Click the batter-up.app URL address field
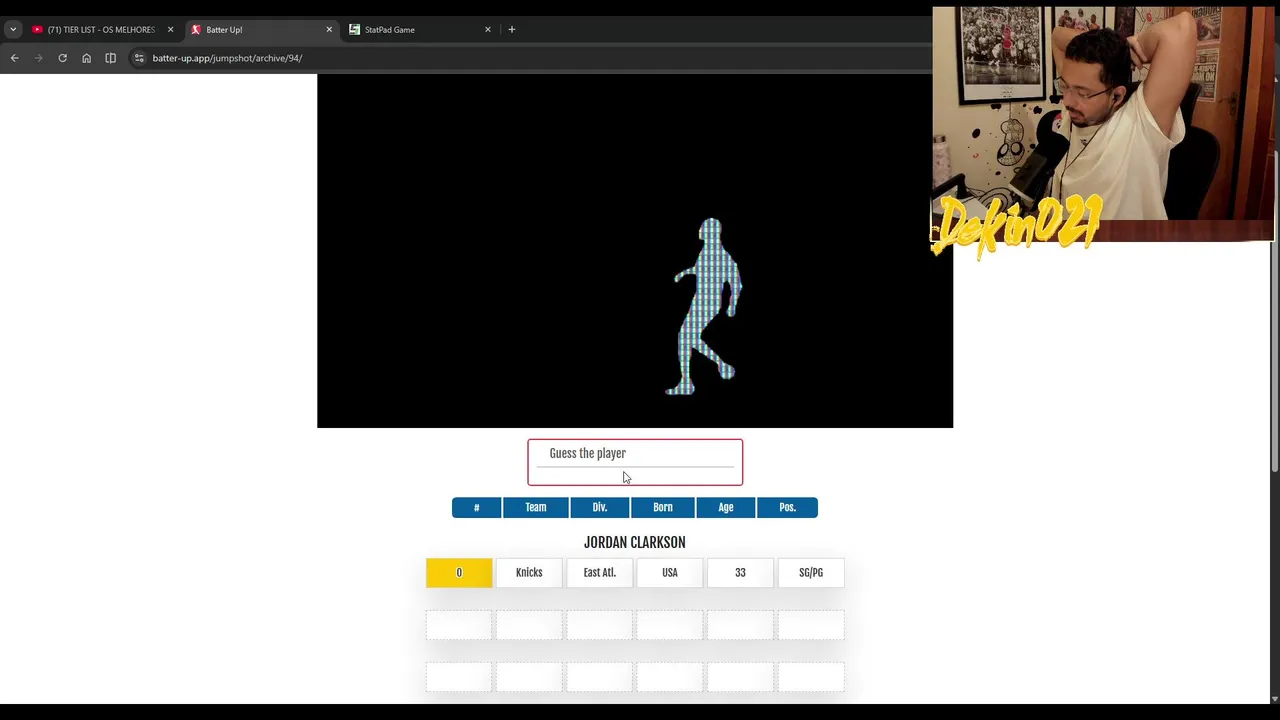The height and width of the screenshot is (720, 1280). coord(227,58)
